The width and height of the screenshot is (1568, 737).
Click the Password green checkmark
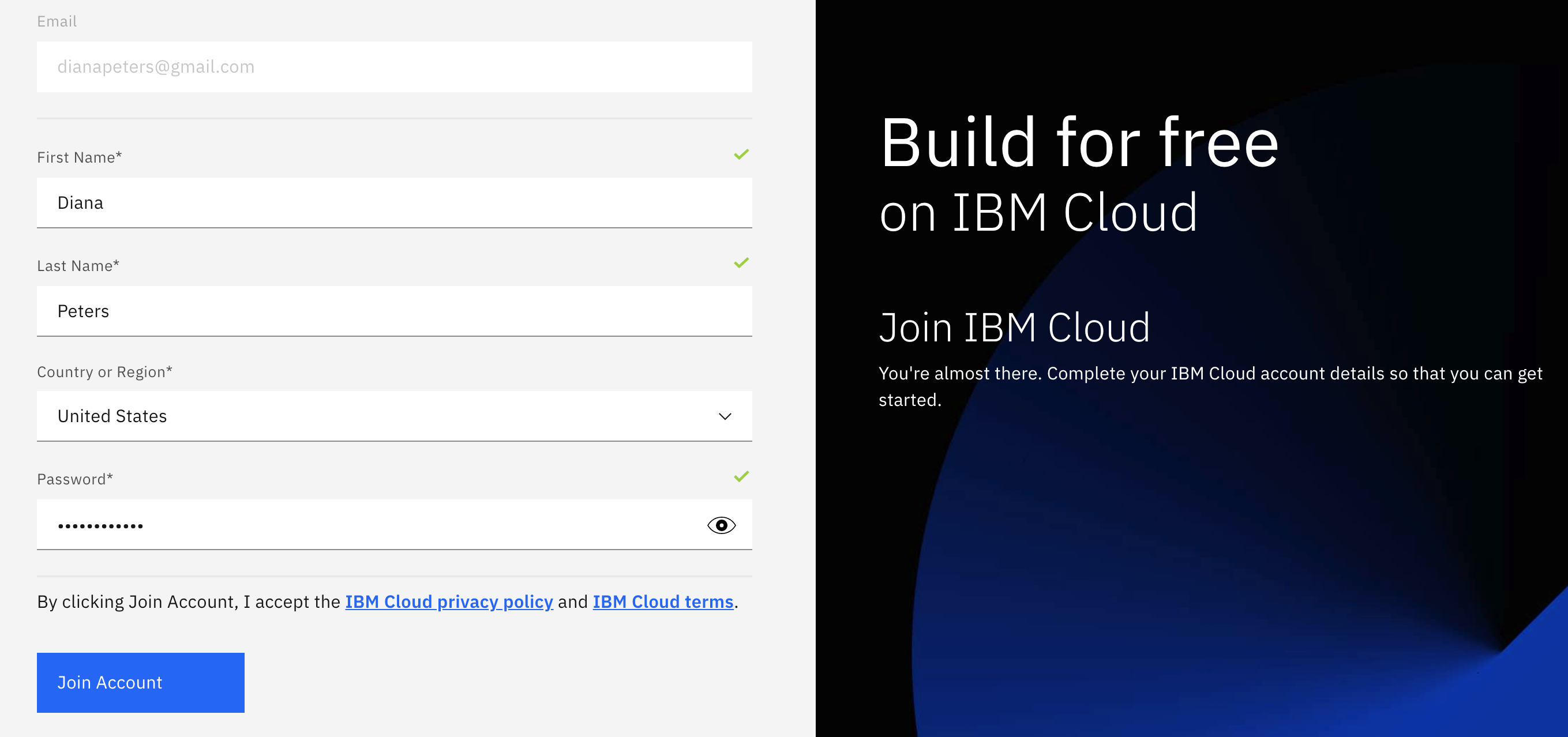click(x=741, y=476)
